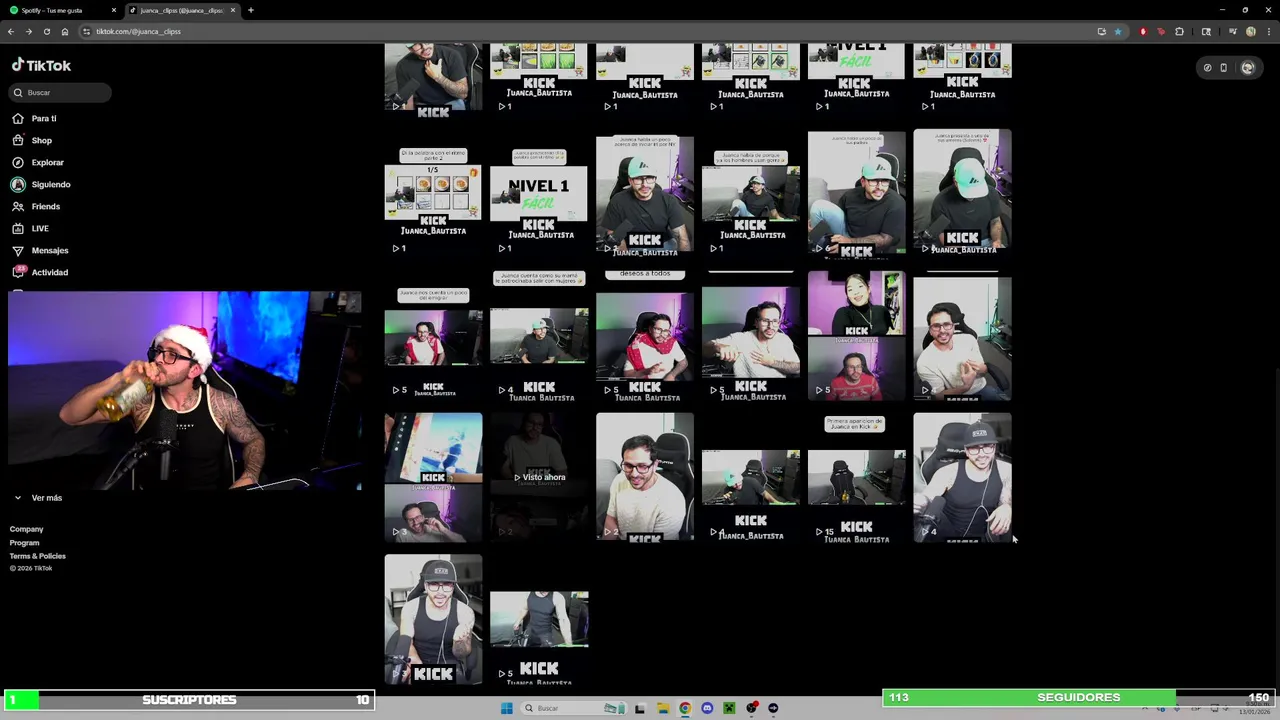Click the SUSCRIPTORES progress bar overlay

(189, 700)
